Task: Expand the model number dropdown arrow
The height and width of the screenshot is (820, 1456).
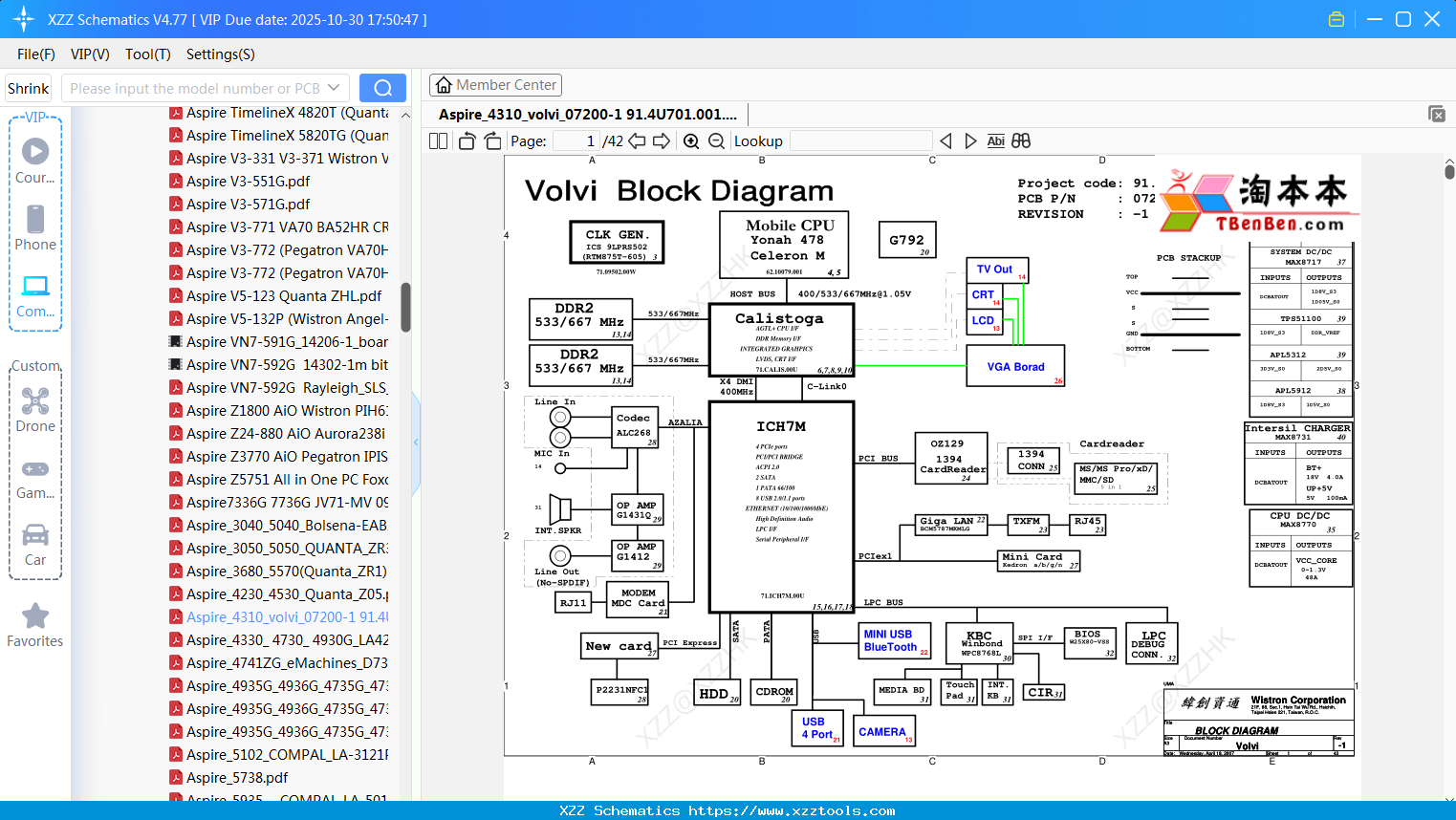Action: click(x=334, y=88)
